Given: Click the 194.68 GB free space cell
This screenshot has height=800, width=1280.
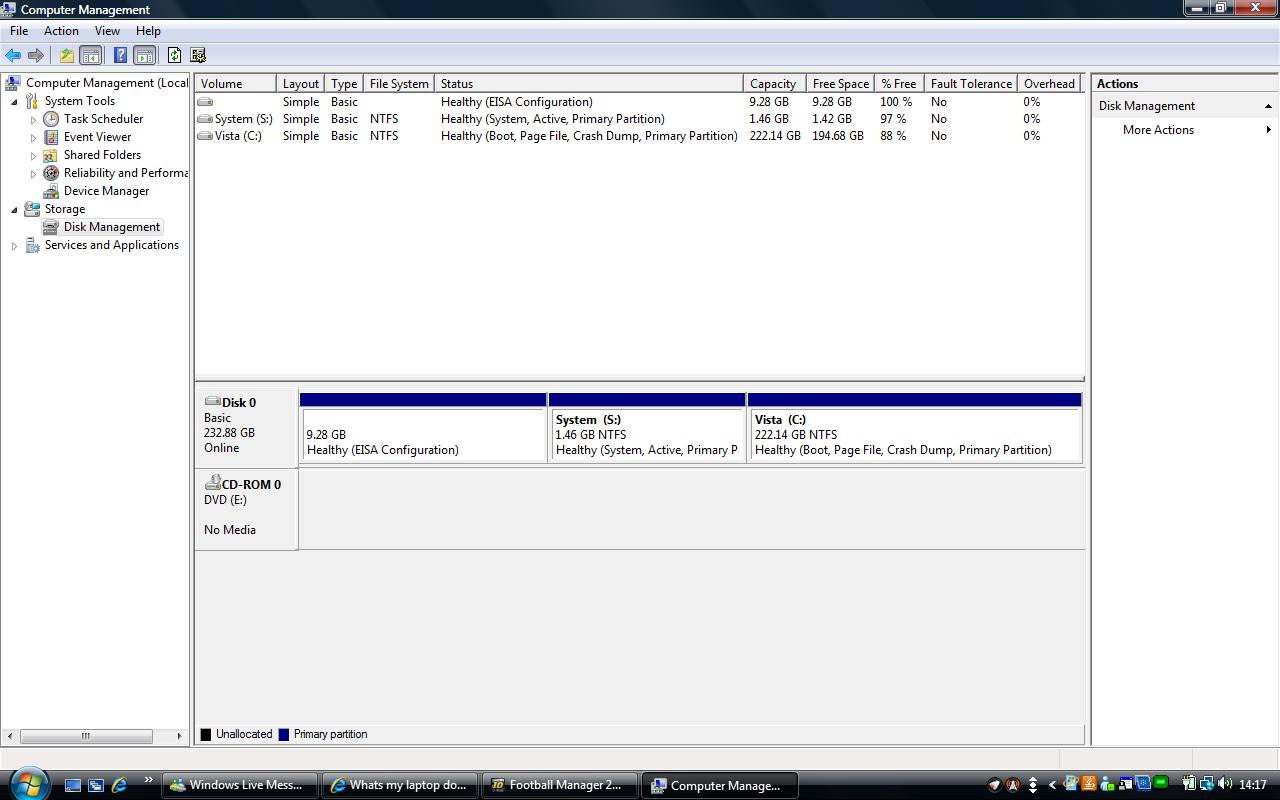Looking at the screenshot, I should coord(838,136).
